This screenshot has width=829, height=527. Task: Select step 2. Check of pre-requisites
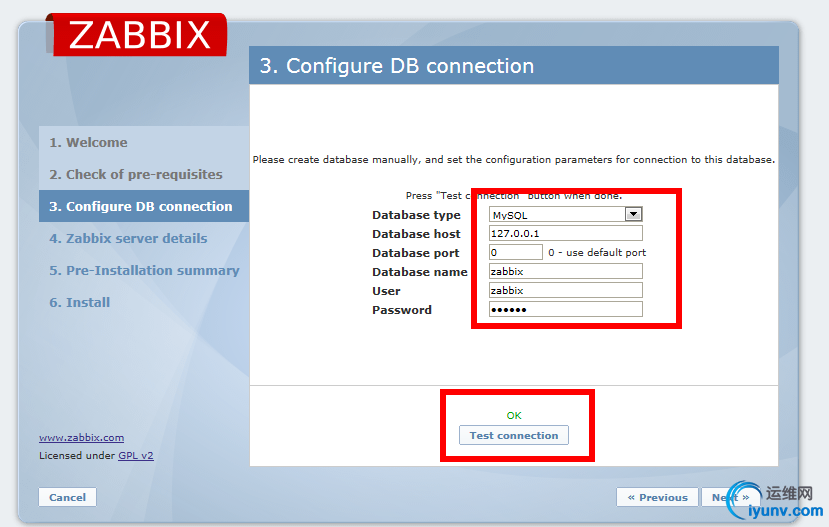pyautogui.click(x=136, y=174)
